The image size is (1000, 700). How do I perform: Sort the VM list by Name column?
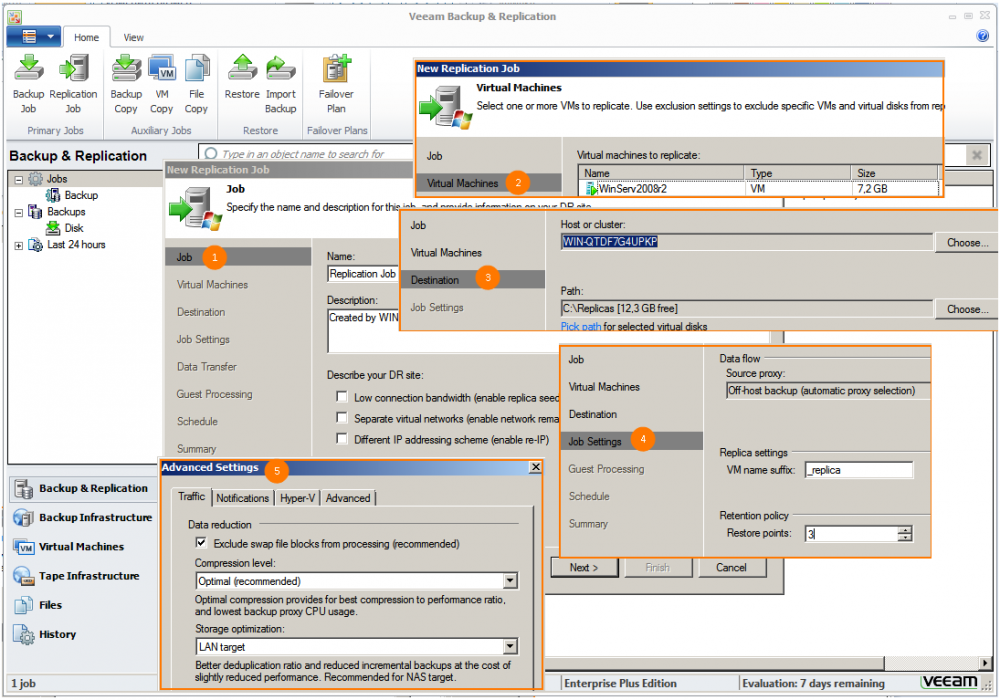661,173
